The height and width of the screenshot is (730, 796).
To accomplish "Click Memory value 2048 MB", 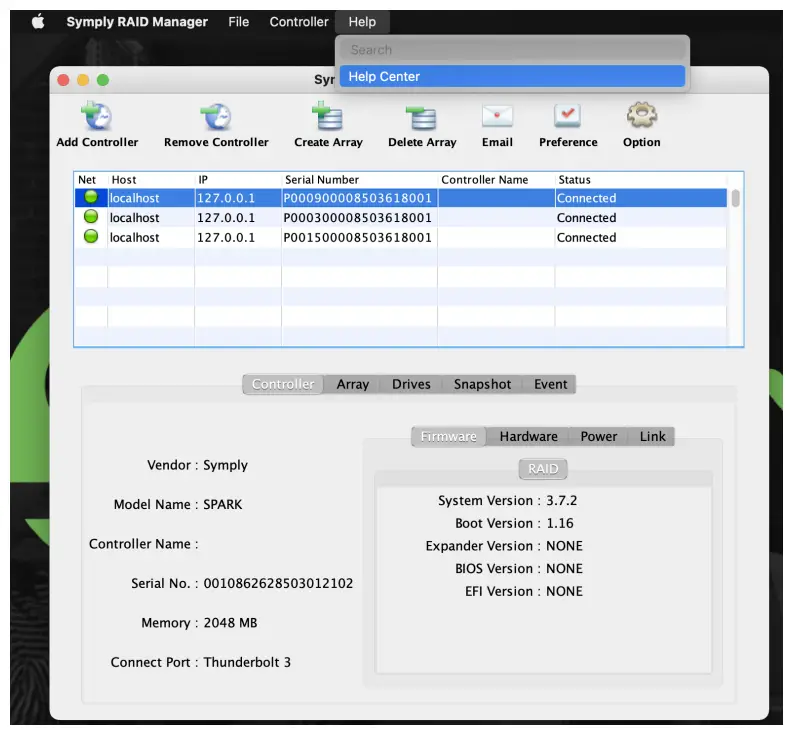I will pyautogui.click(x=230, y=623).
